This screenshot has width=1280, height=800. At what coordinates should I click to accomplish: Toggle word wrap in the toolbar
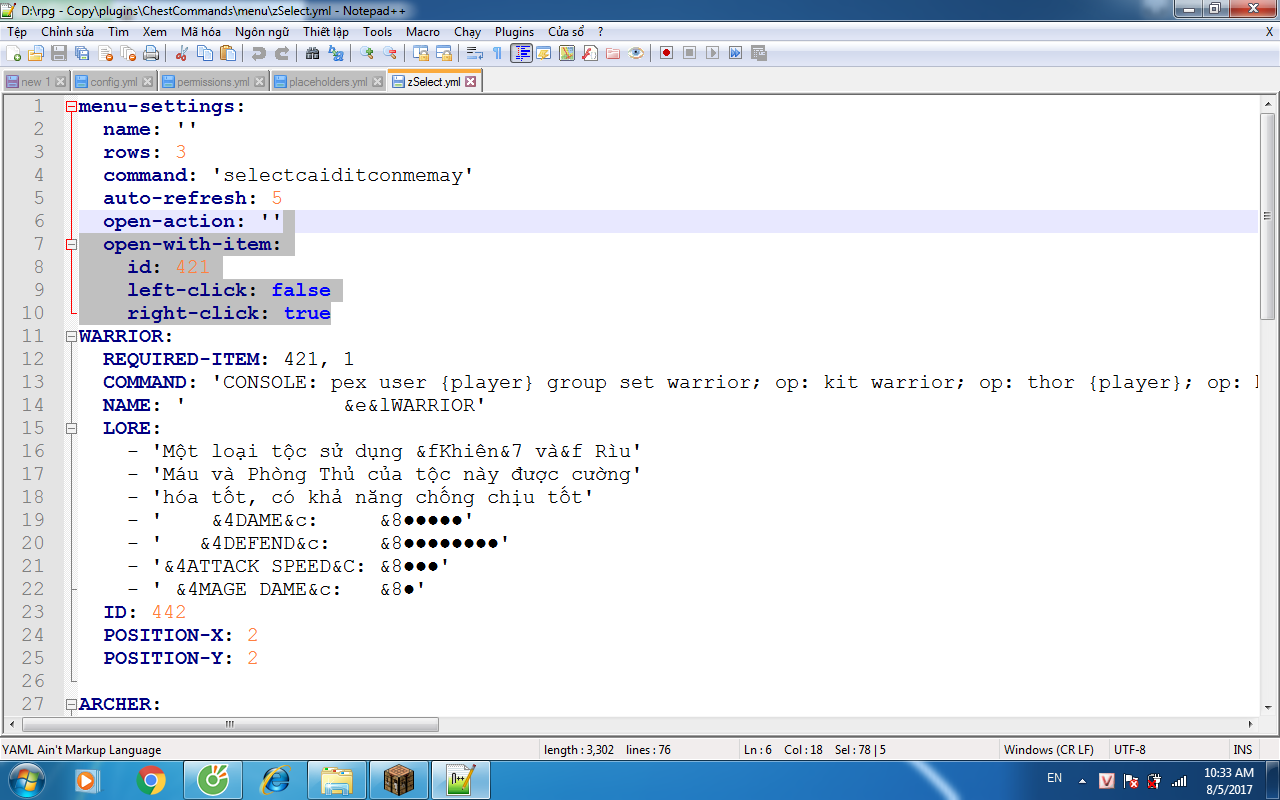(475, 53)
